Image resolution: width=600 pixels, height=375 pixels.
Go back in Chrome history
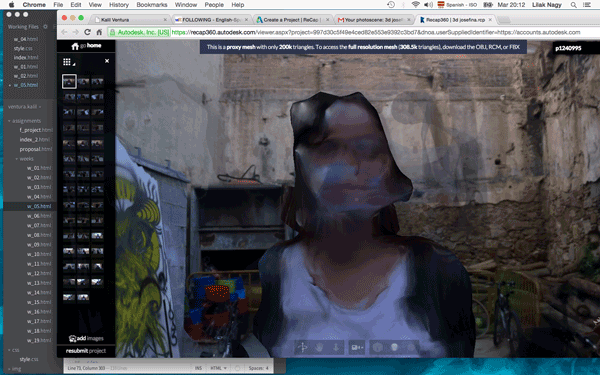pos(64,32)
